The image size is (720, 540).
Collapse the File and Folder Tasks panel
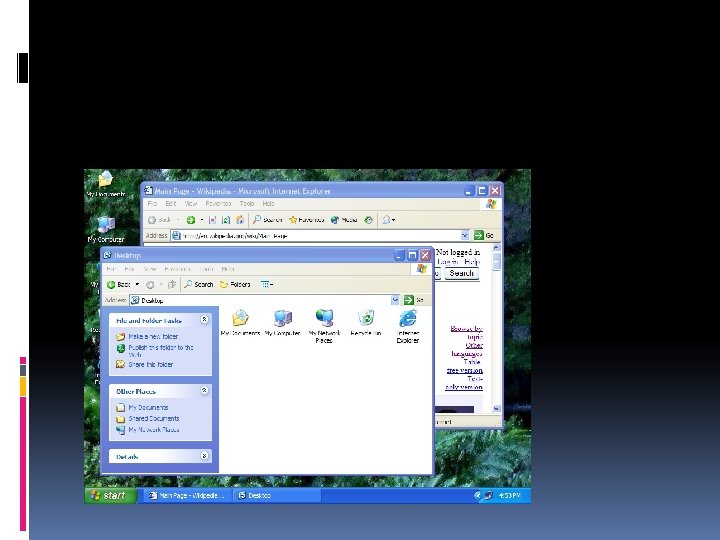point(205,320)
